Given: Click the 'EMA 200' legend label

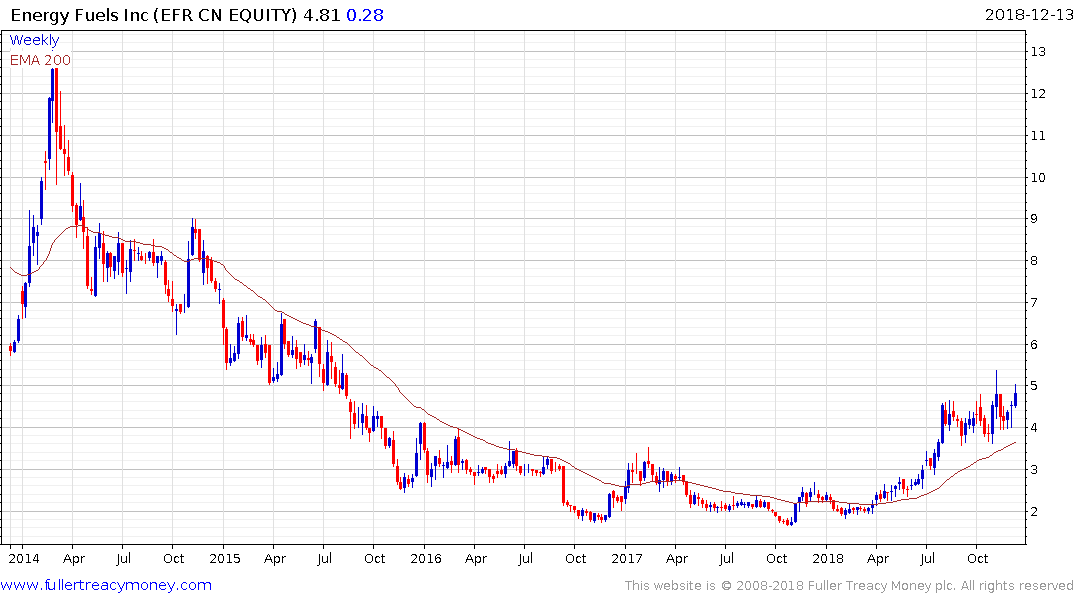Looking at the screenshot, I should (x=40, y=60).
